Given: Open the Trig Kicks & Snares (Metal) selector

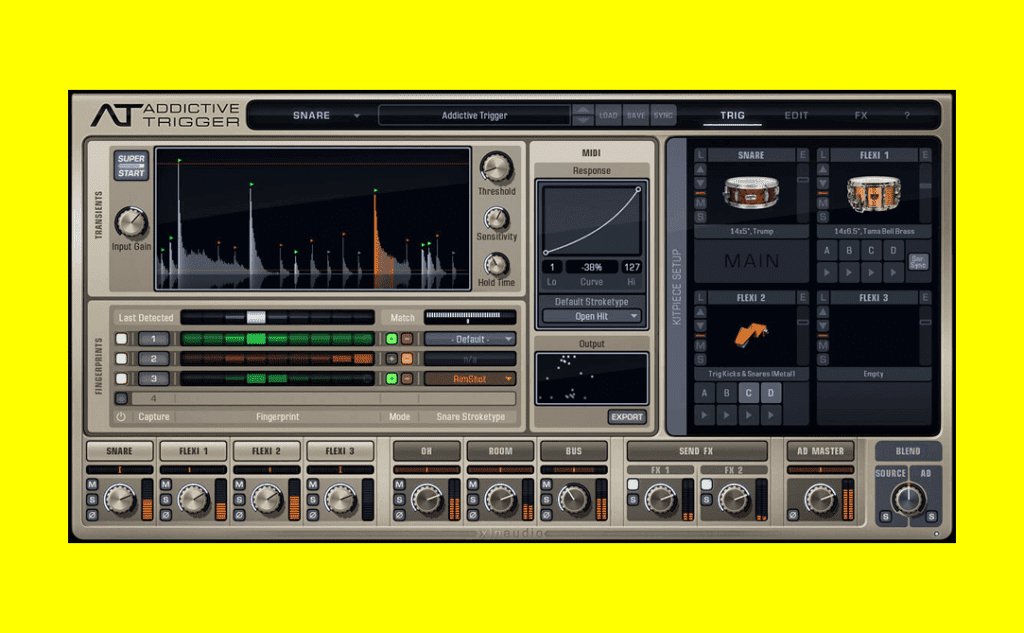Looking at the screenshot, I should pyautogui.click(x=750, y=374).
